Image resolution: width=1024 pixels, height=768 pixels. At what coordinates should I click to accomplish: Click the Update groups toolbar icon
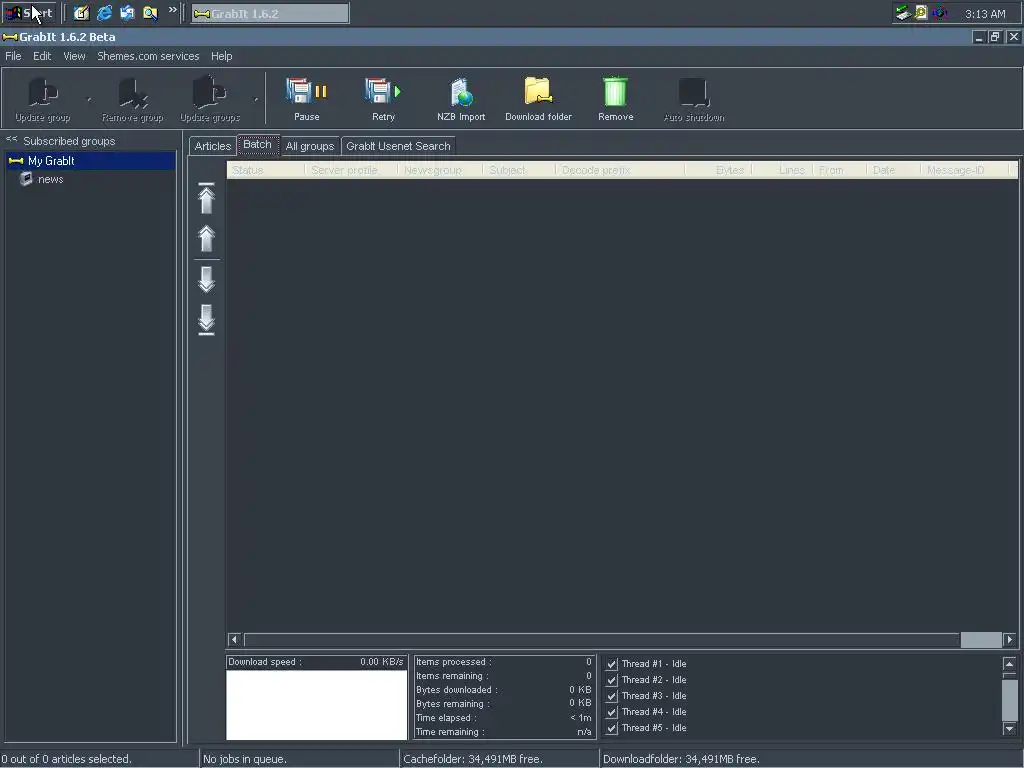point(210,92)
